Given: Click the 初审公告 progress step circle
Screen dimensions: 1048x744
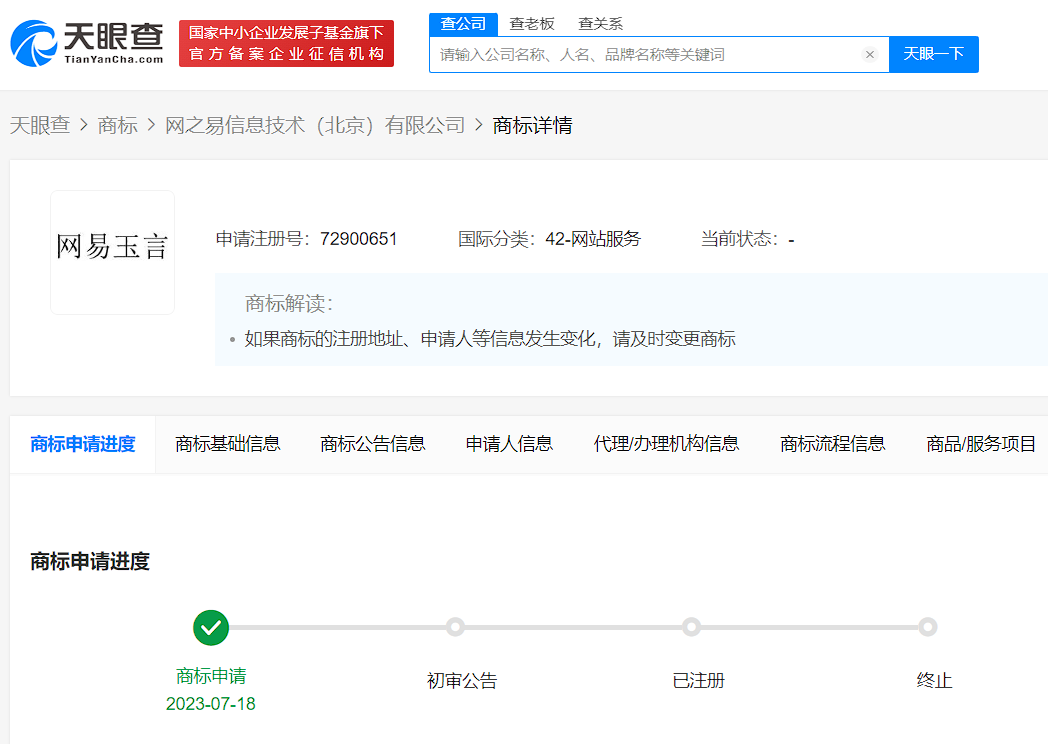Looking at the screenshot, I should [x=455, y=627].
